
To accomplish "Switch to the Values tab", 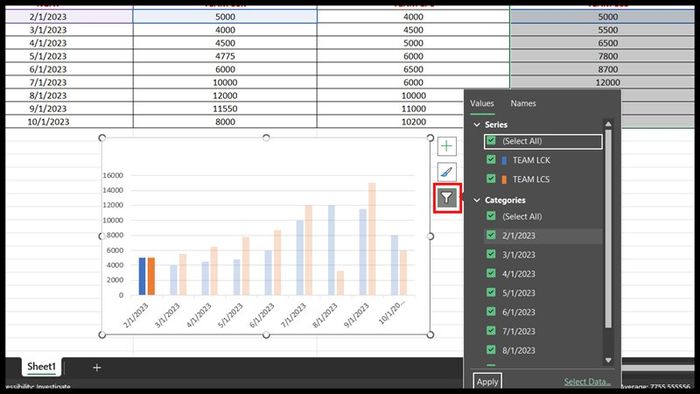I will [x=482, y=103].
